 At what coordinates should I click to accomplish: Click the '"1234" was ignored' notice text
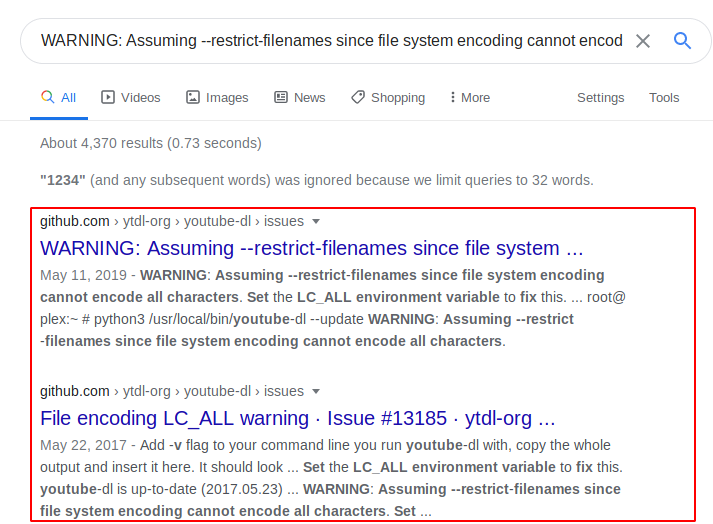pos(316,180)
